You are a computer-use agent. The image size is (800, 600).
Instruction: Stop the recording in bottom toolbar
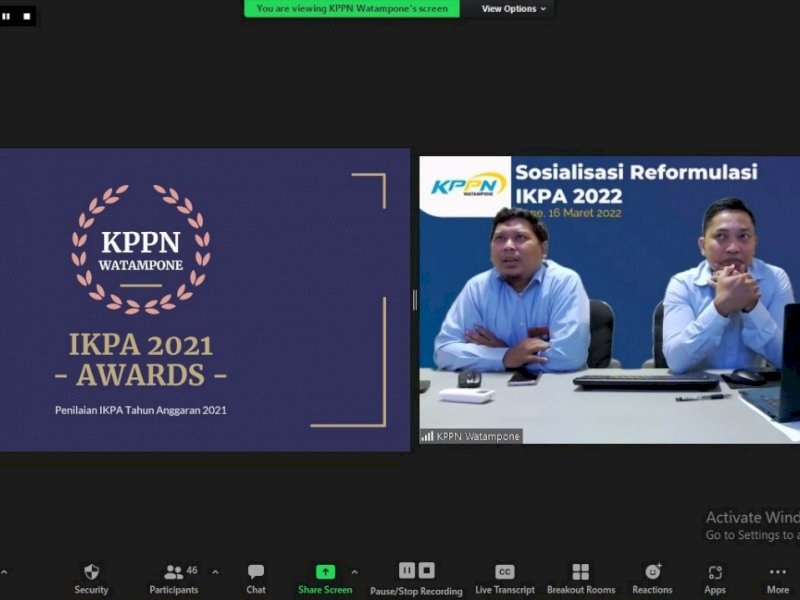427,570
